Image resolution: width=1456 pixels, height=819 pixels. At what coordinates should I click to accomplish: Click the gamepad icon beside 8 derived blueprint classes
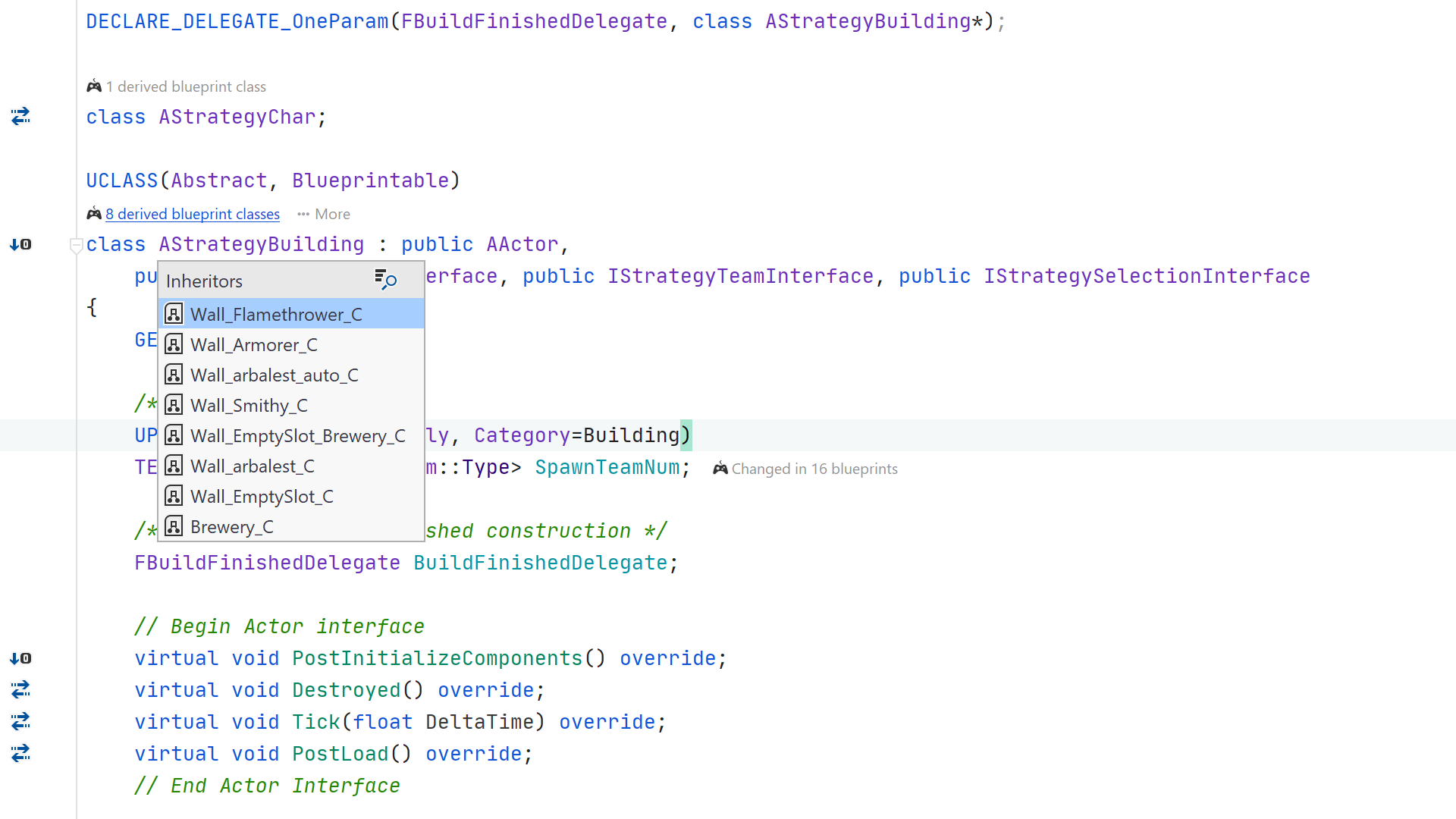tap(94, 213)
